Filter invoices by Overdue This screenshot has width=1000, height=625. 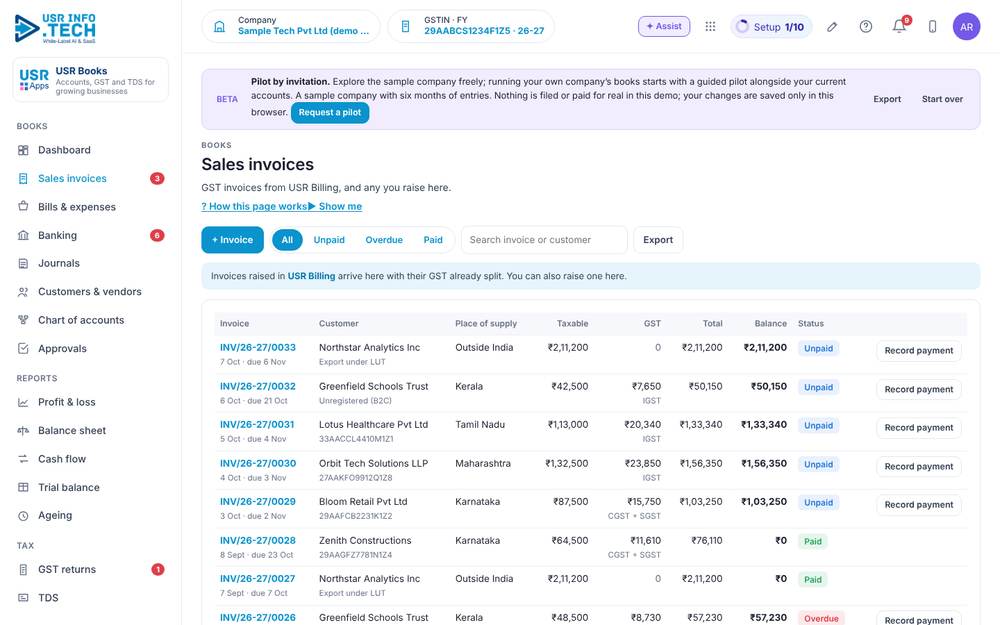pyautogui.click(x=384, y=240)
